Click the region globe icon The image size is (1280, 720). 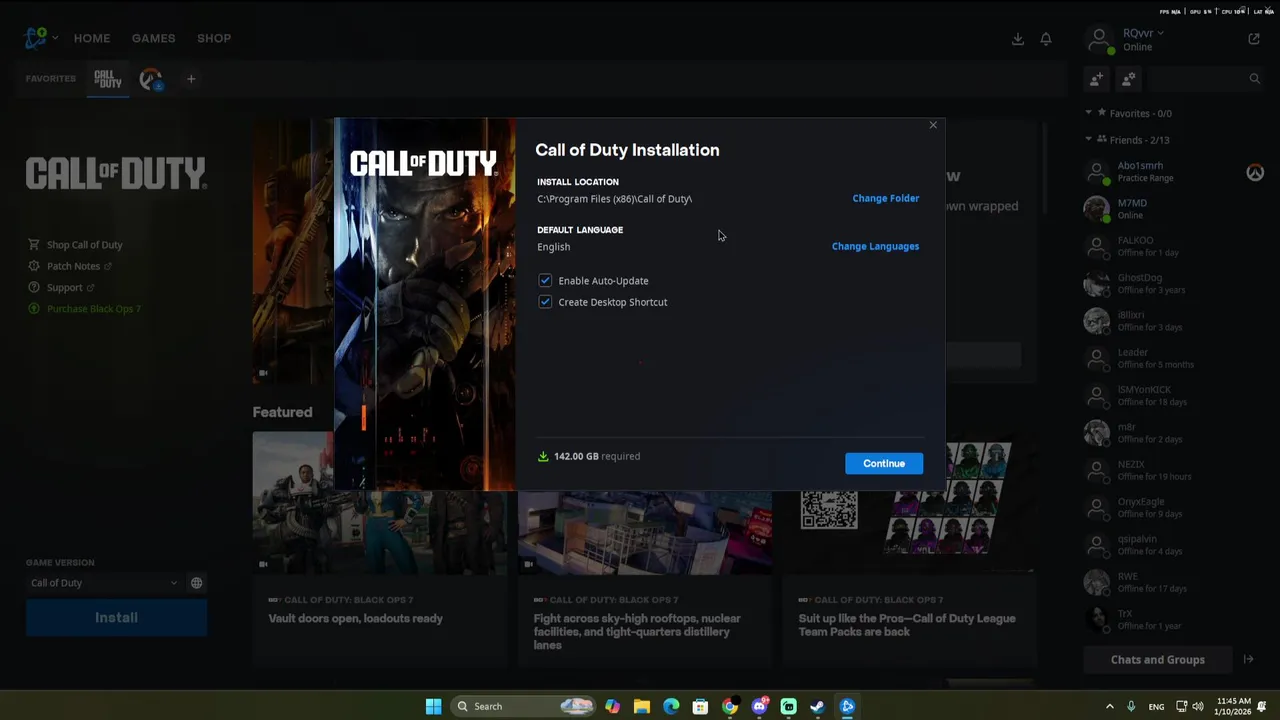point(197,583)
